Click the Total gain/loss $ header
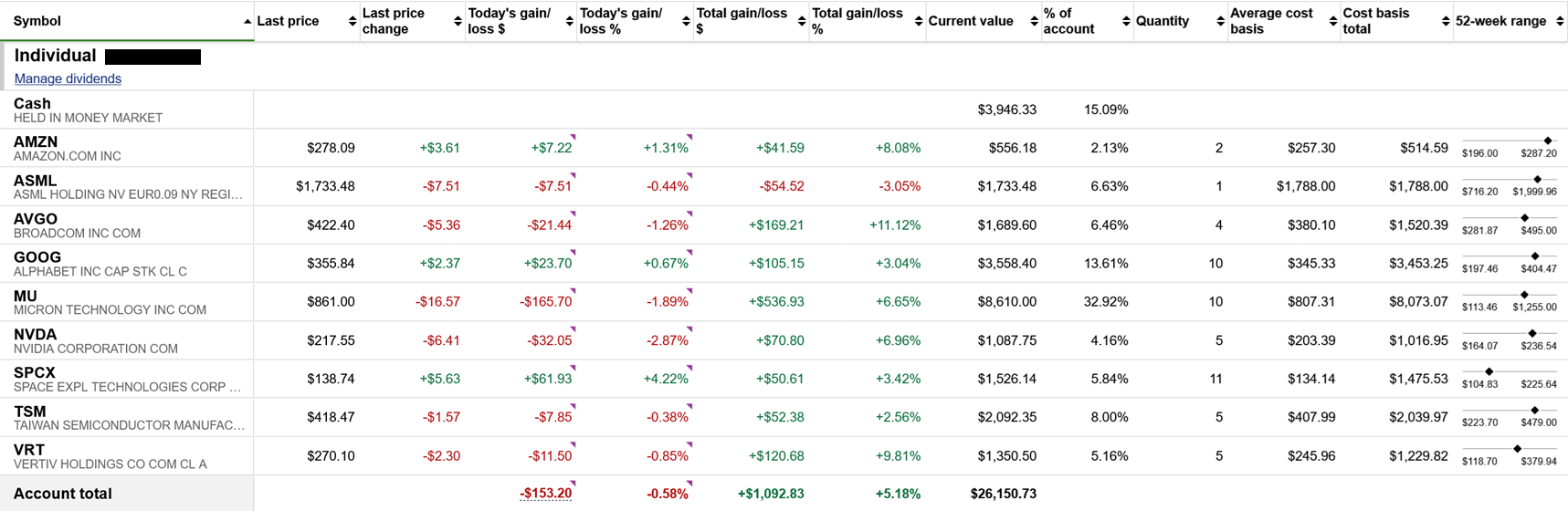1568x511 pixels. pos(742,21)
